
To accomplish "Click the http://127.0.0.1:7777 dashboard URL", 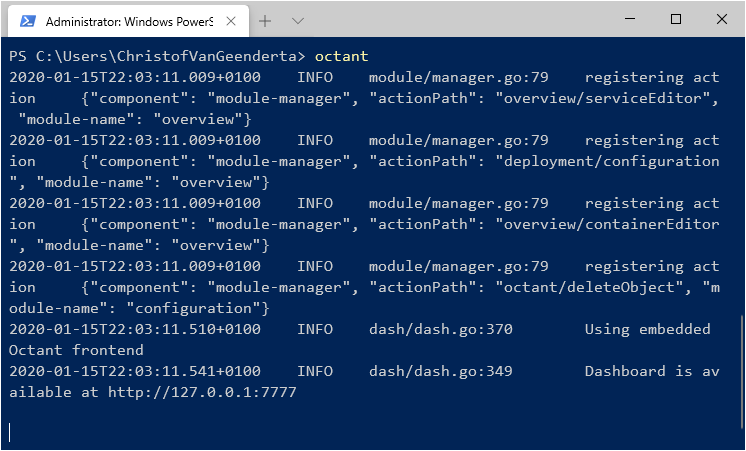I will [x=202, y=392].
